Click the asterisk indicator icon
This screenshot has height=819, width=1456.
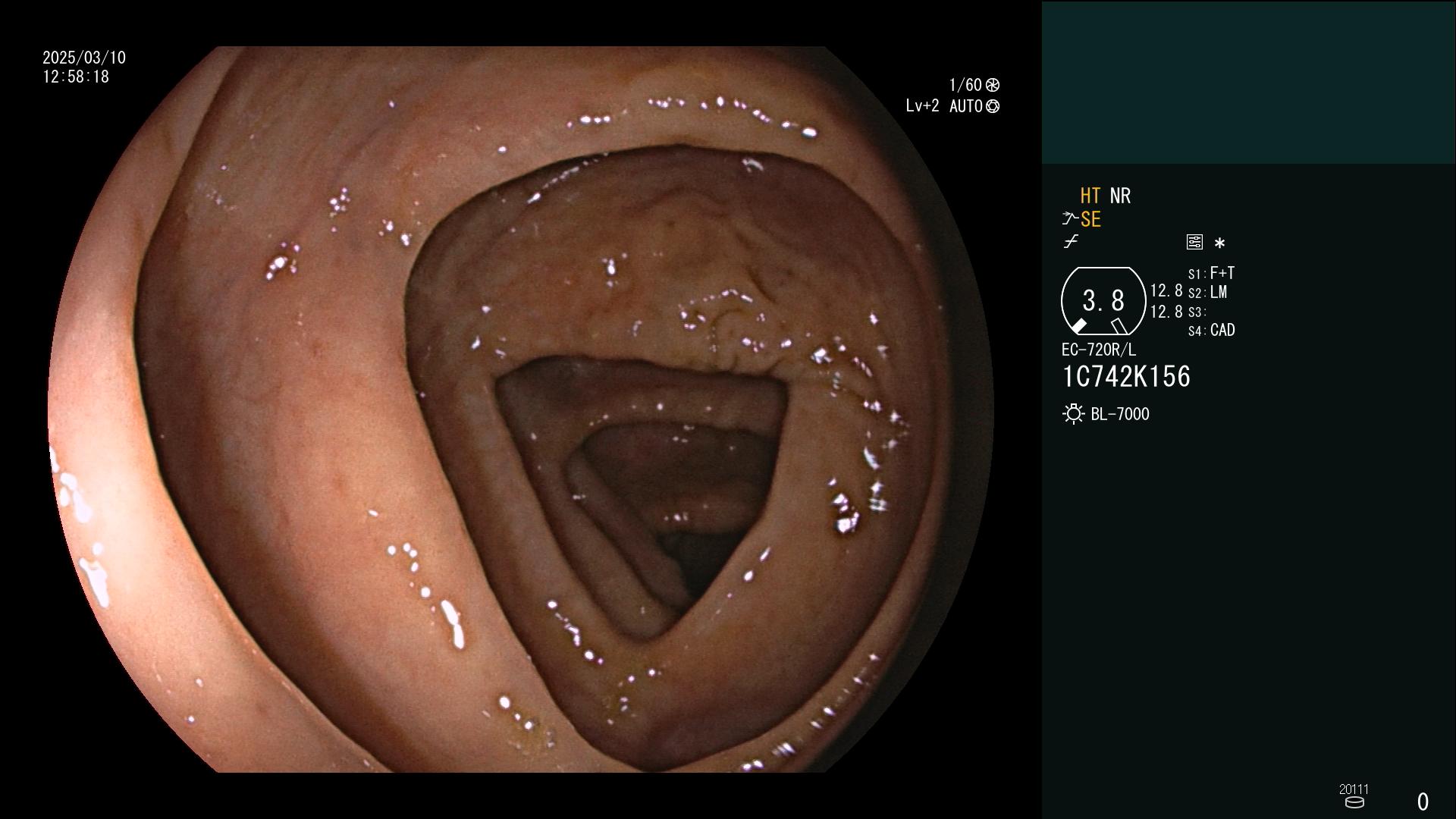click(x=1219, y=243)
